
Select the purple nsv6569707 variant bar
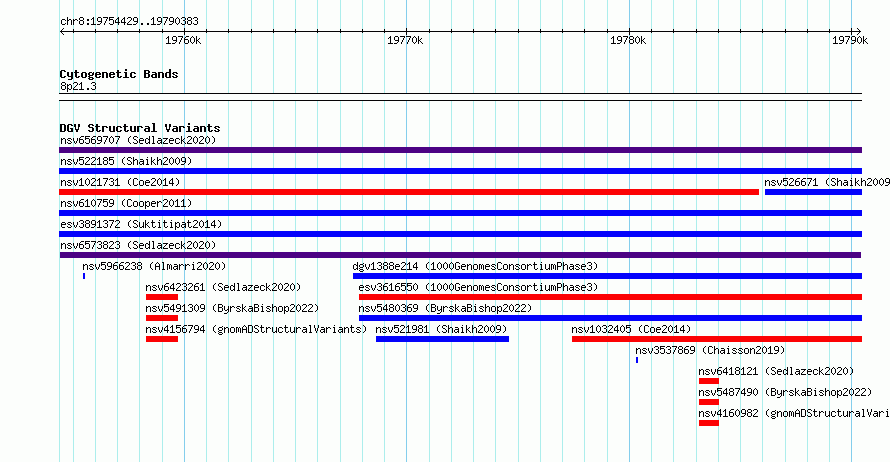click(x=460, y=150)
